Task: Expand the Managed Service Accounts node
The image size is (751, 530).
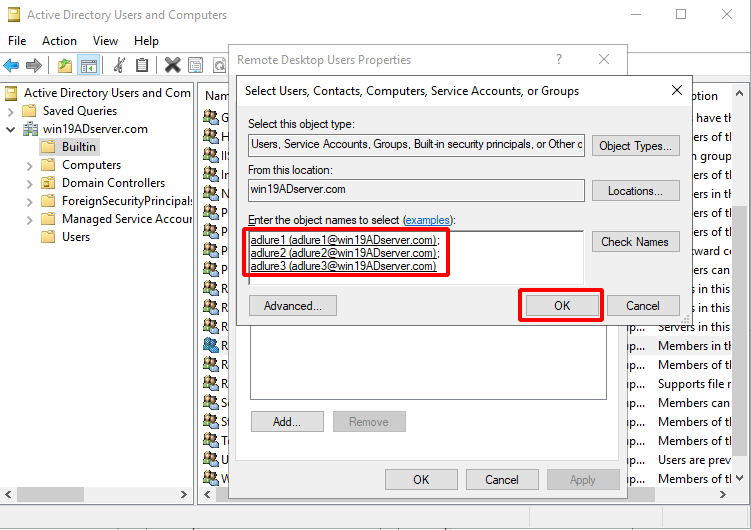Action: pos(30,220)
